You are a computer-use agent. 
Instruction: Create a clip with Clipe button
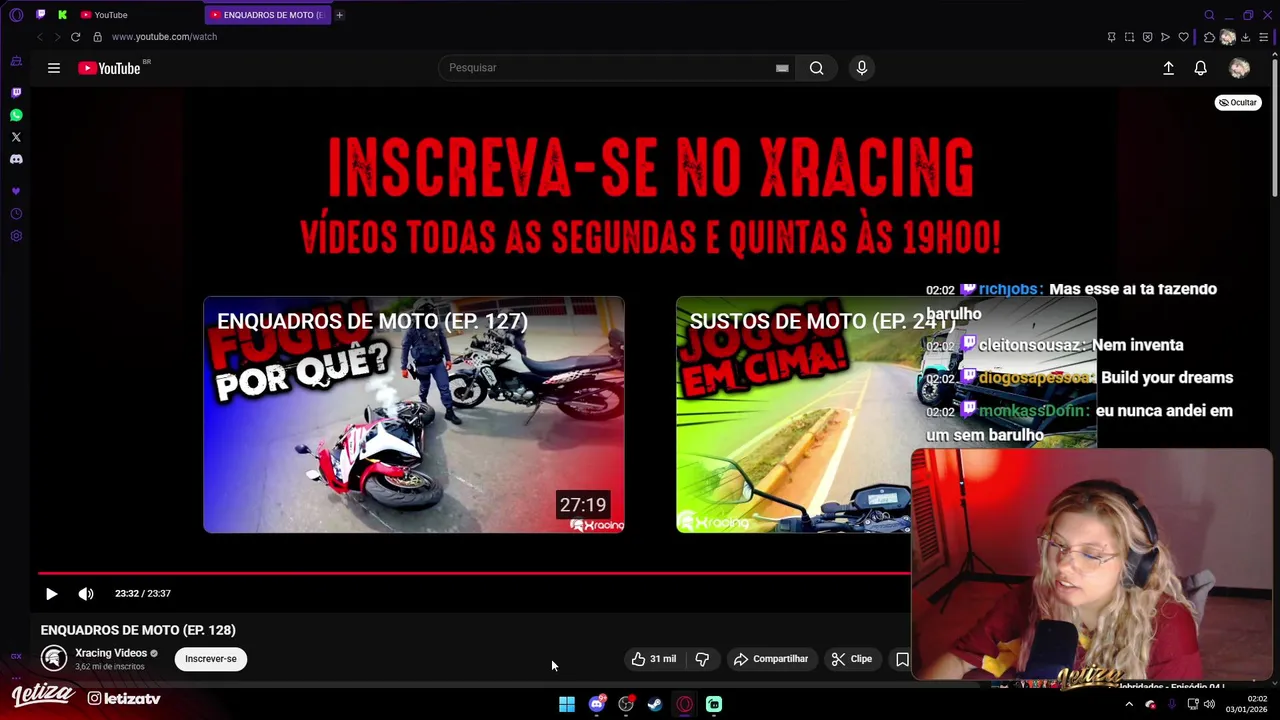pyautogui.click(x=852, y=659)
